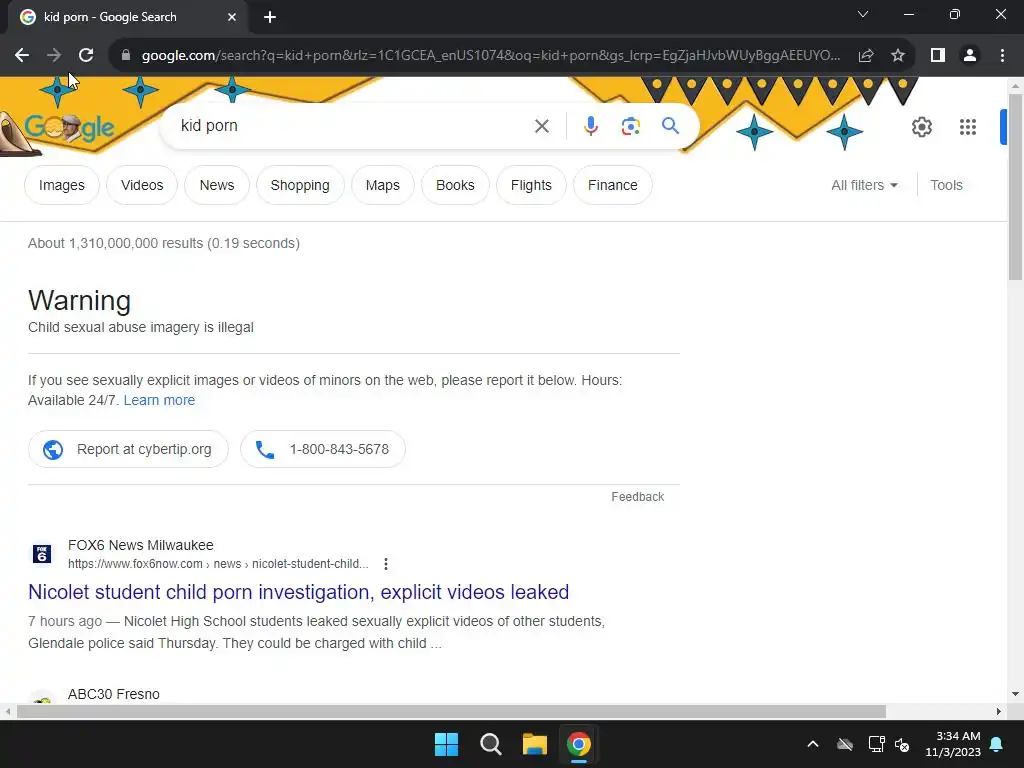
Task: Click the browser back arrow
Action: 22,56
